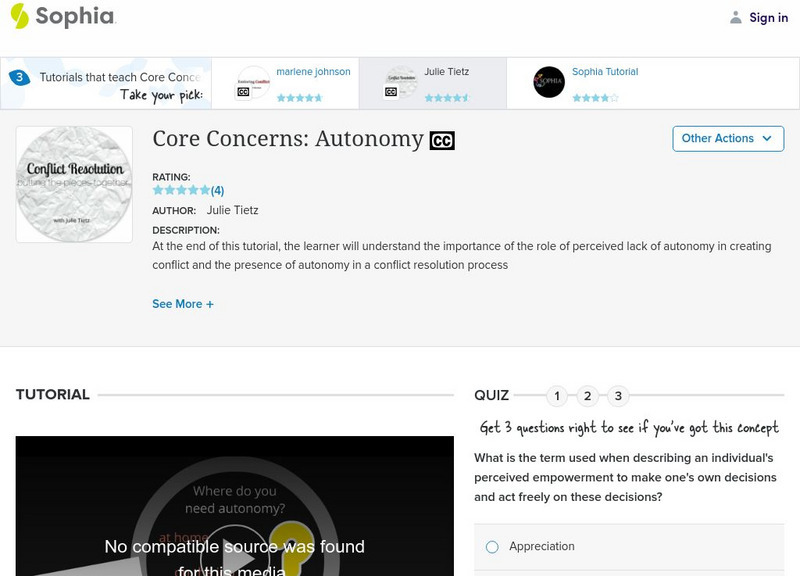Go to quiz question 1
The image size is (800, 576).
click(557, 396)
